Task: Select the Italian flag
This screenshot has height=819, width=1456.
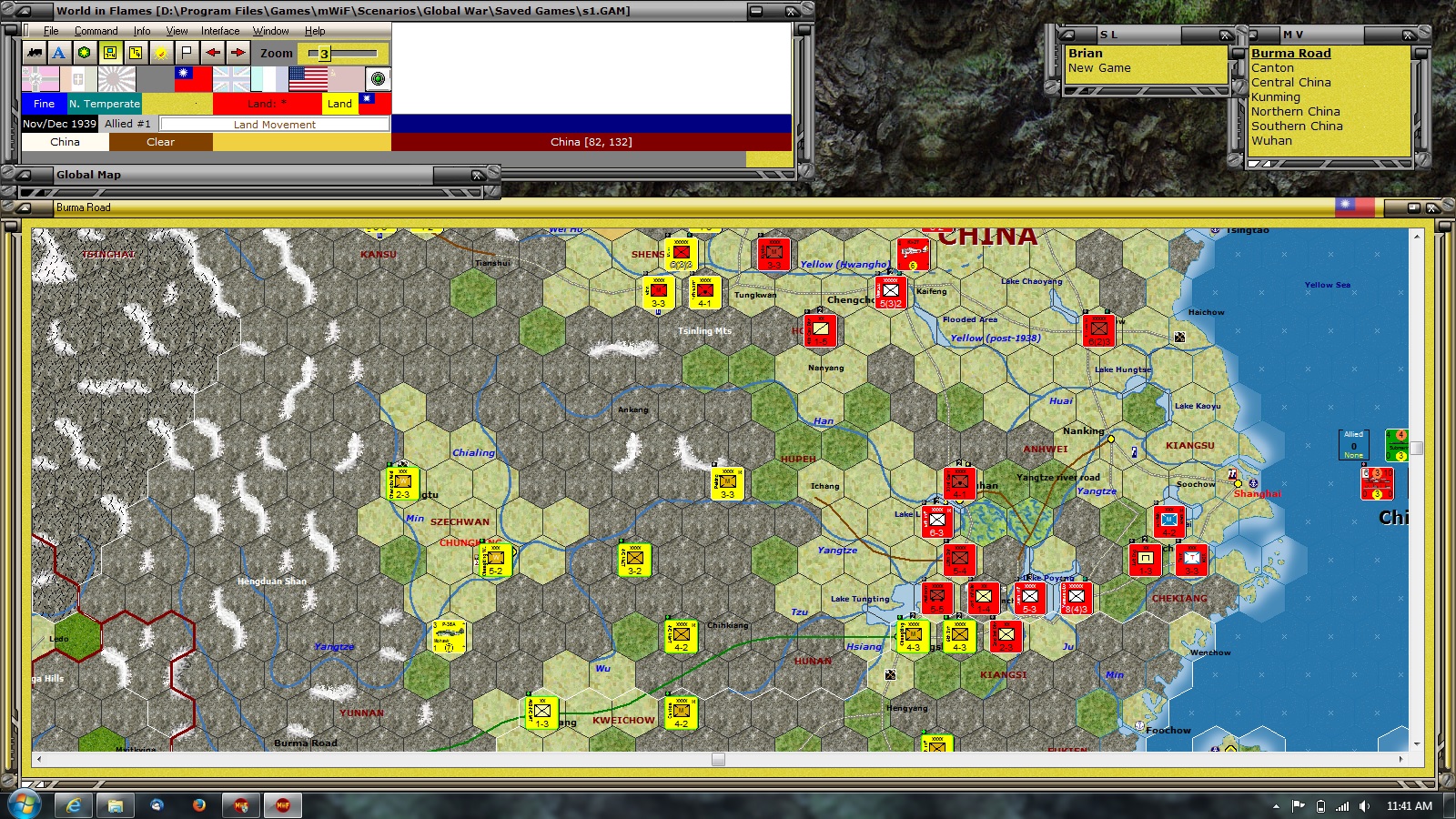Action: click(78, 79)
